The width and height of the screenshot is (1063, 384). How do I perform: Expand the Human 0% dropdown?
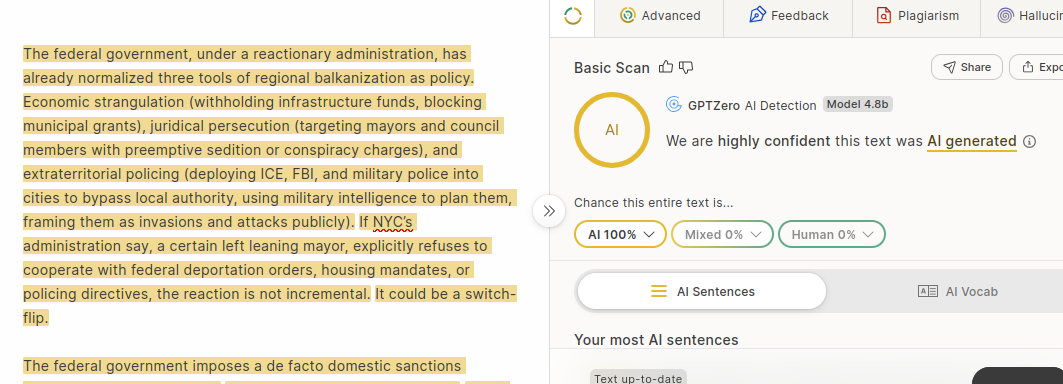tap(832, 234)
